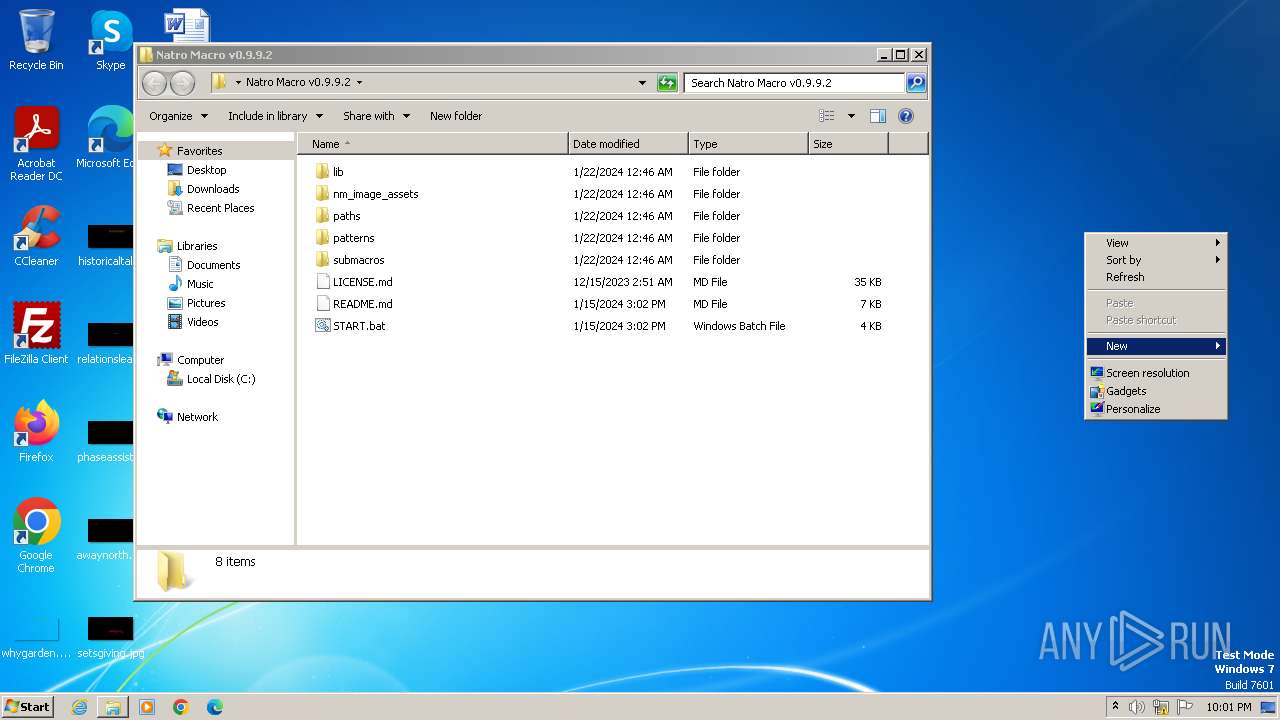Click the Start button

point(27,707)
